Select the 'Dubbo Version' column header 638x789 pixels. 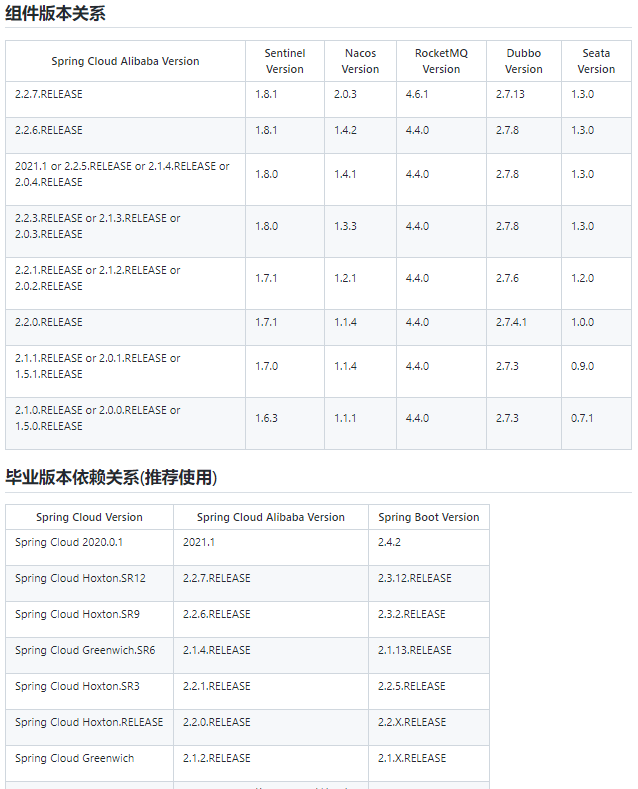524,61
